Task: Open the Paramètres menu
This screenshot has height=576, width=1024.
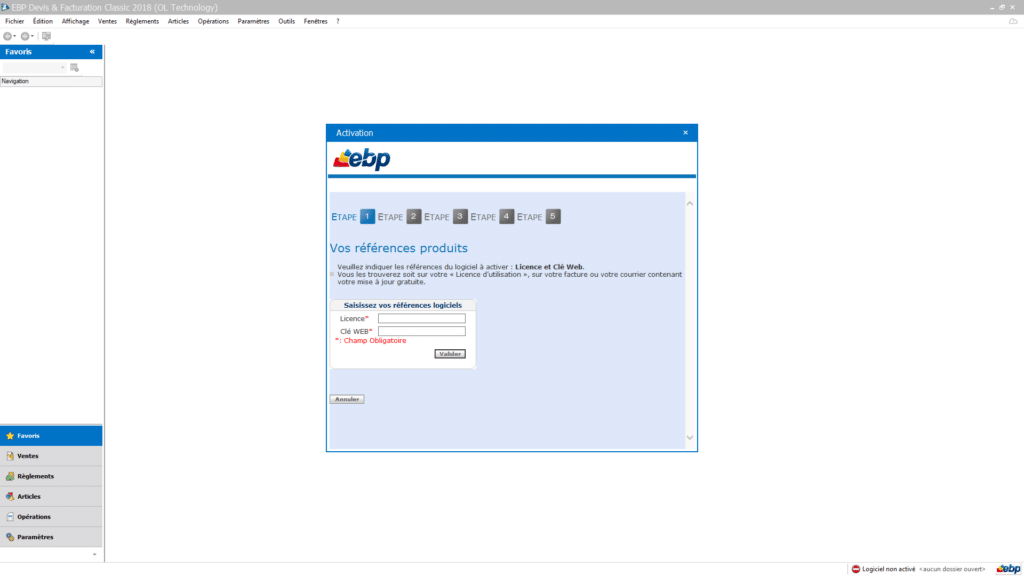Action: (253, 22)
